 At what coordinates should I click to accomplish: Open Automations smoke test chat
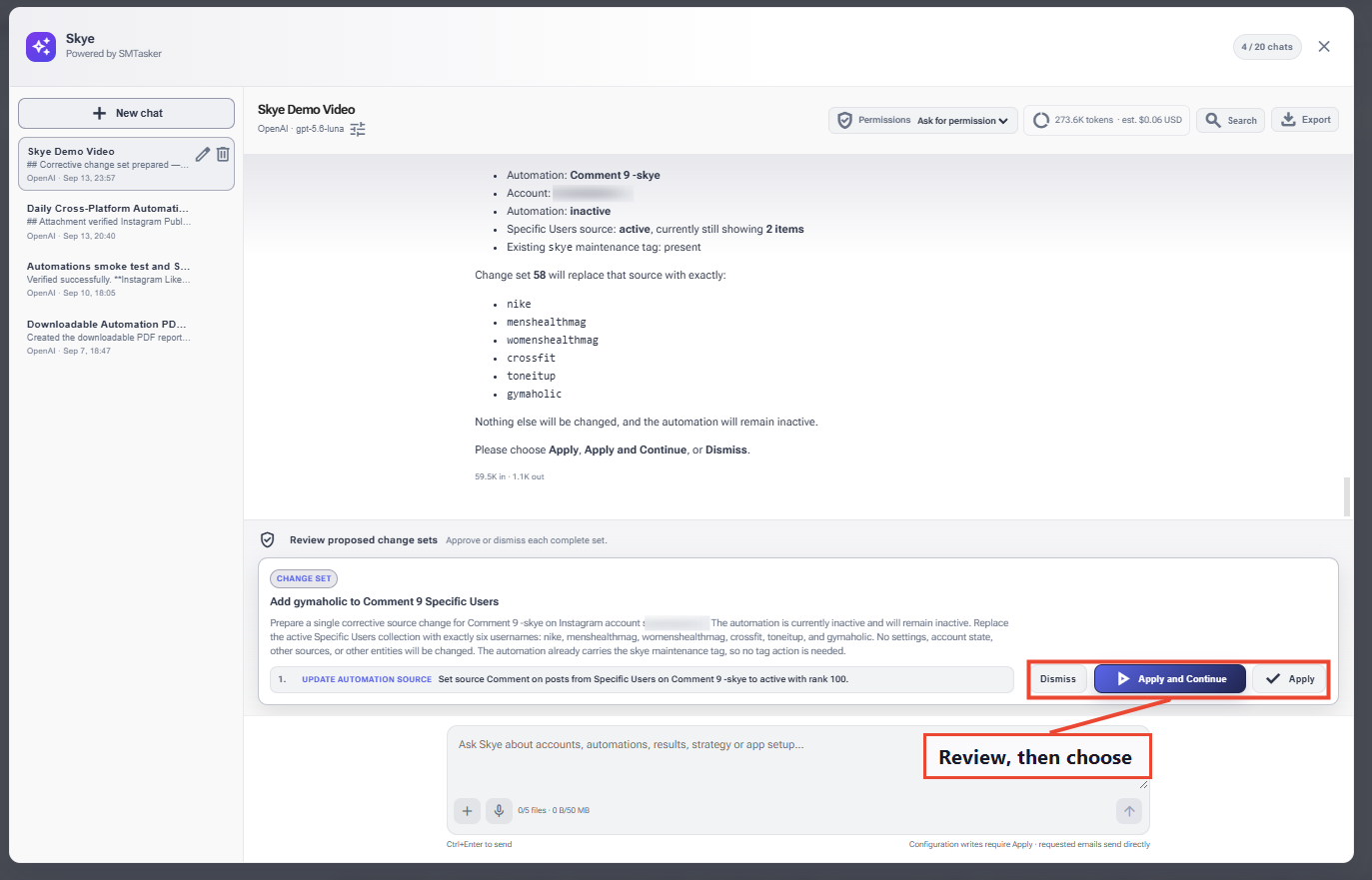(126, 280)
